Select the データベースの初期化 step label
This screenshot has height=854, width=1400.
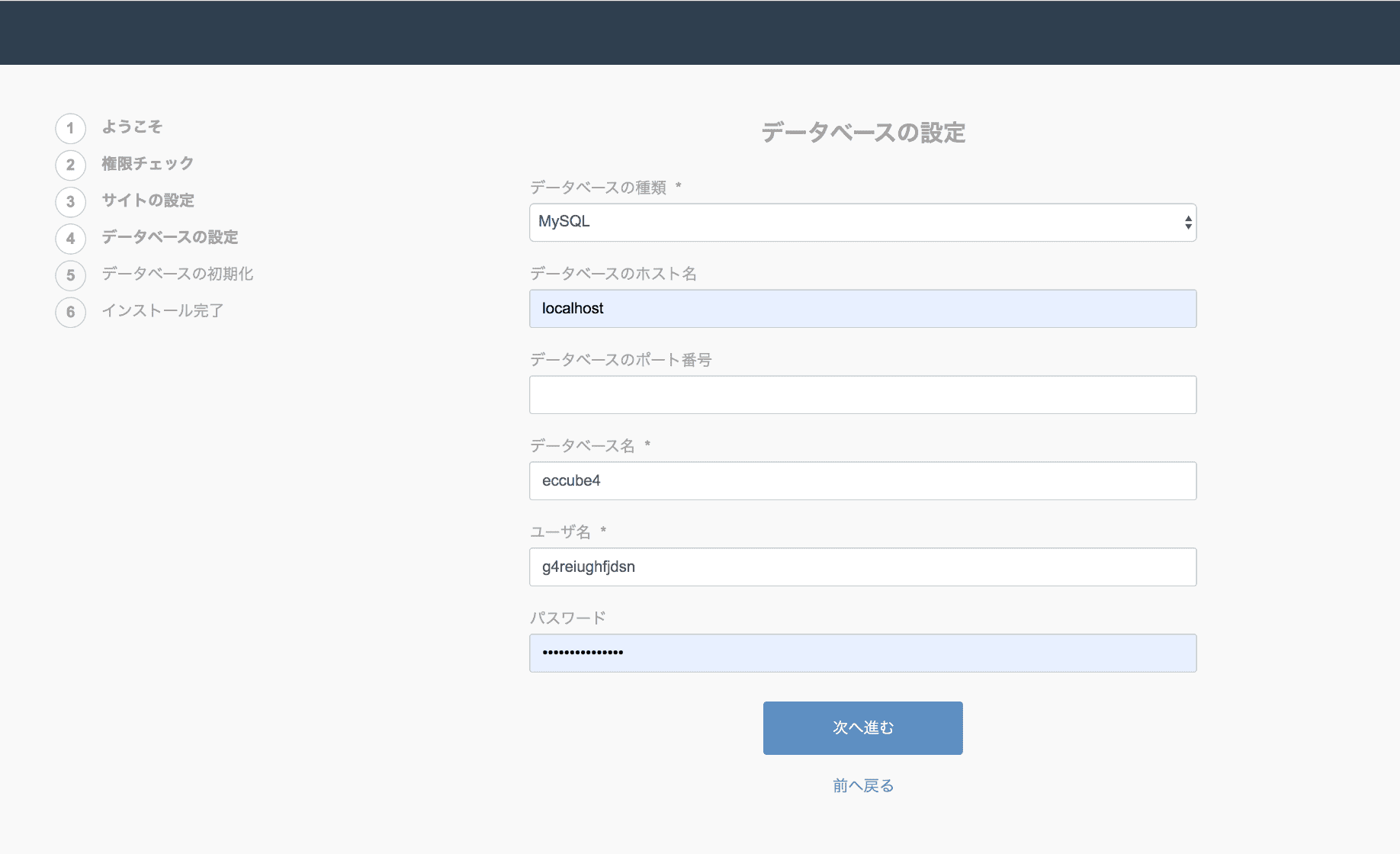(178, 274)
